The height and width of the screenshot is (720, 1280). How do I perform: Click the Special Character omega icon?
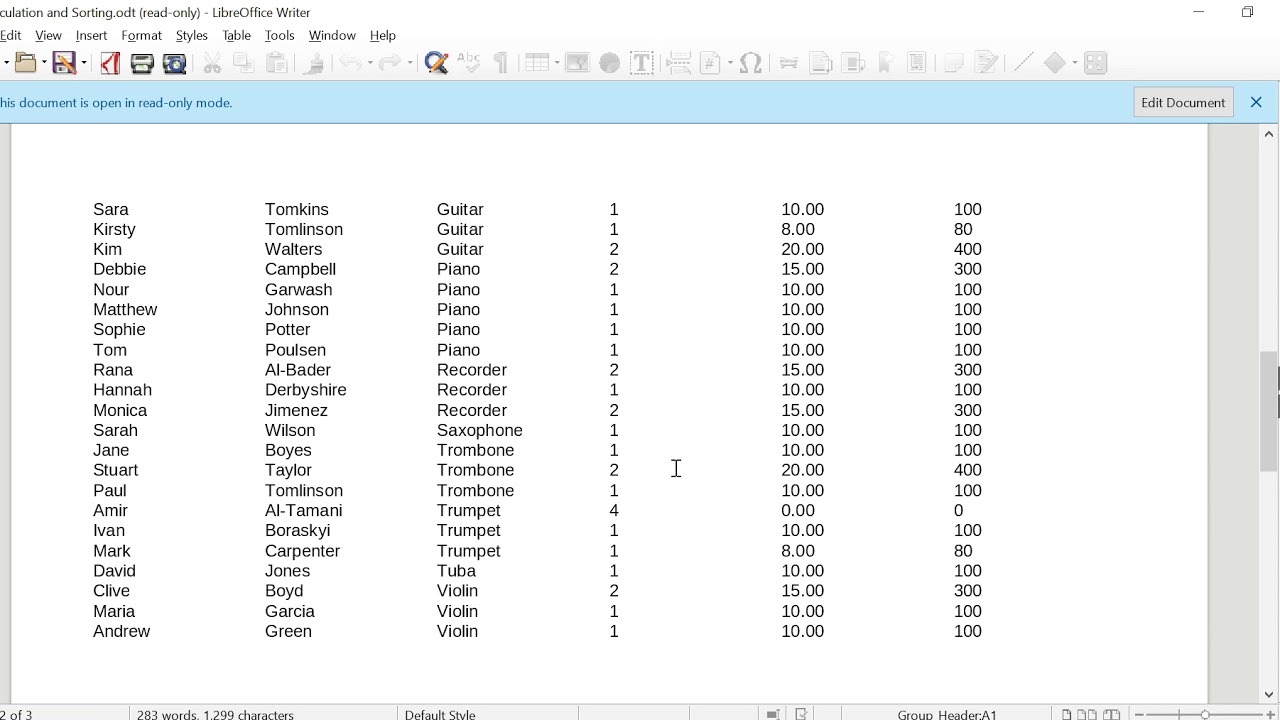point(751,63)
